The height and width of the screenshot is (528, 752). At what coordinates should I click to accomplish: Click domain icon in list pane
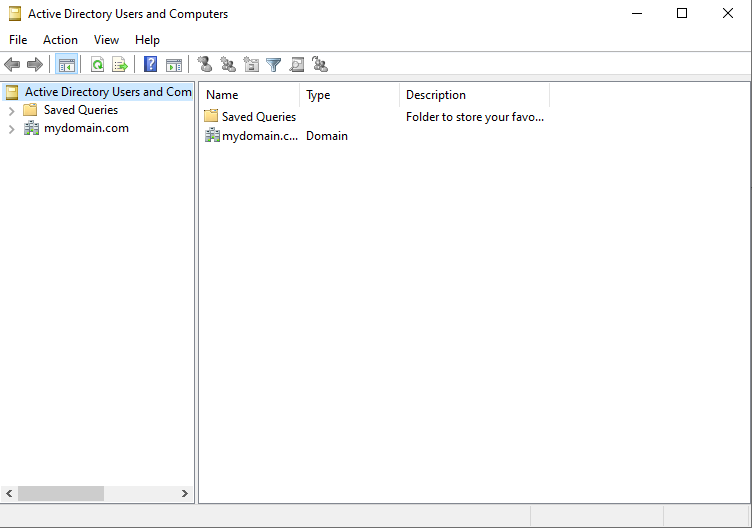[x=212, y=136]
